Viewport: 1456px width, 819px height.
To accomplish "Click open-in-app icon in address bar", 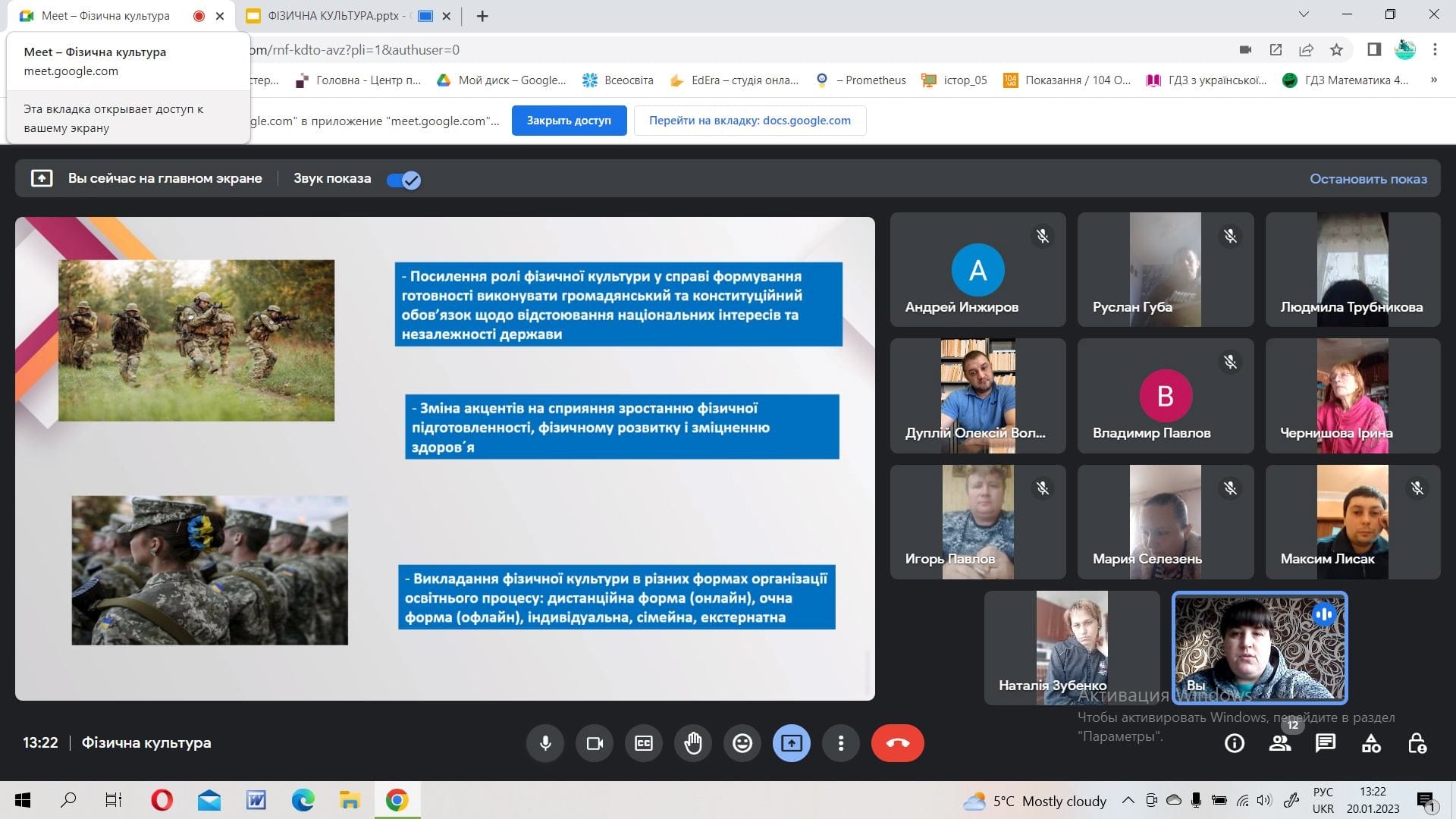I will [x=1276, y=50].
